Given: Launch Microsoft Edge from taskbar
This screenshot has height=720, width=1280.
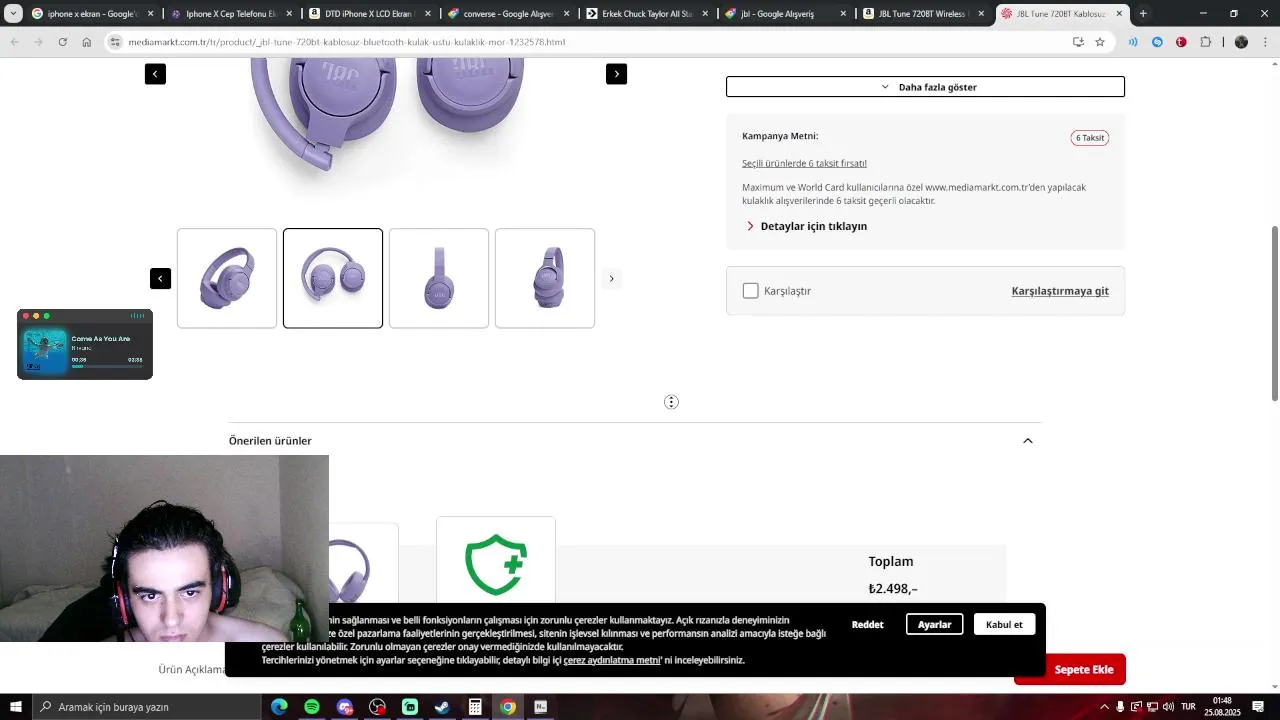Looking at the screenshot, I should pyautogui.click(x=279, y=707).
